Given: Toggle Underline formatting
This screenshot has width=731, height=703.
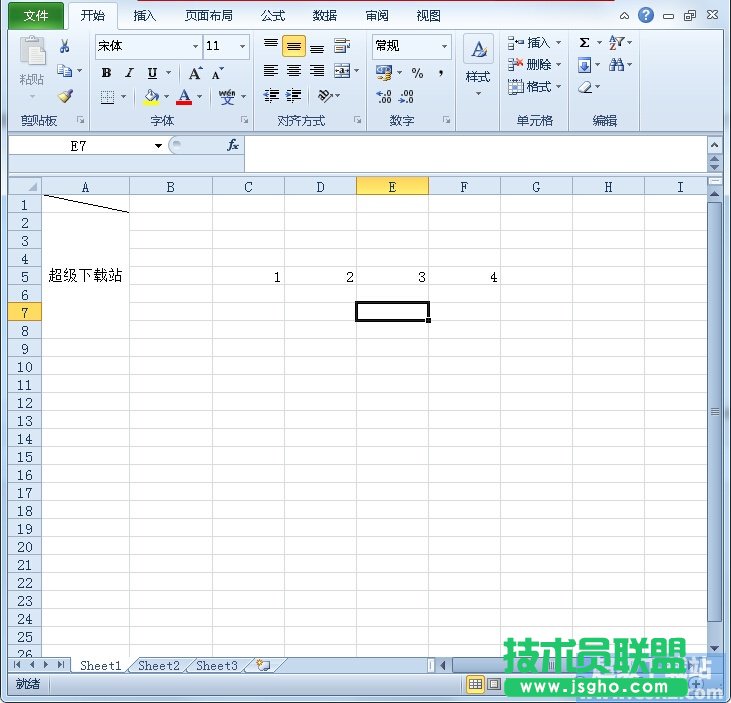Looking at the screenshot, I should pos(152,73).
